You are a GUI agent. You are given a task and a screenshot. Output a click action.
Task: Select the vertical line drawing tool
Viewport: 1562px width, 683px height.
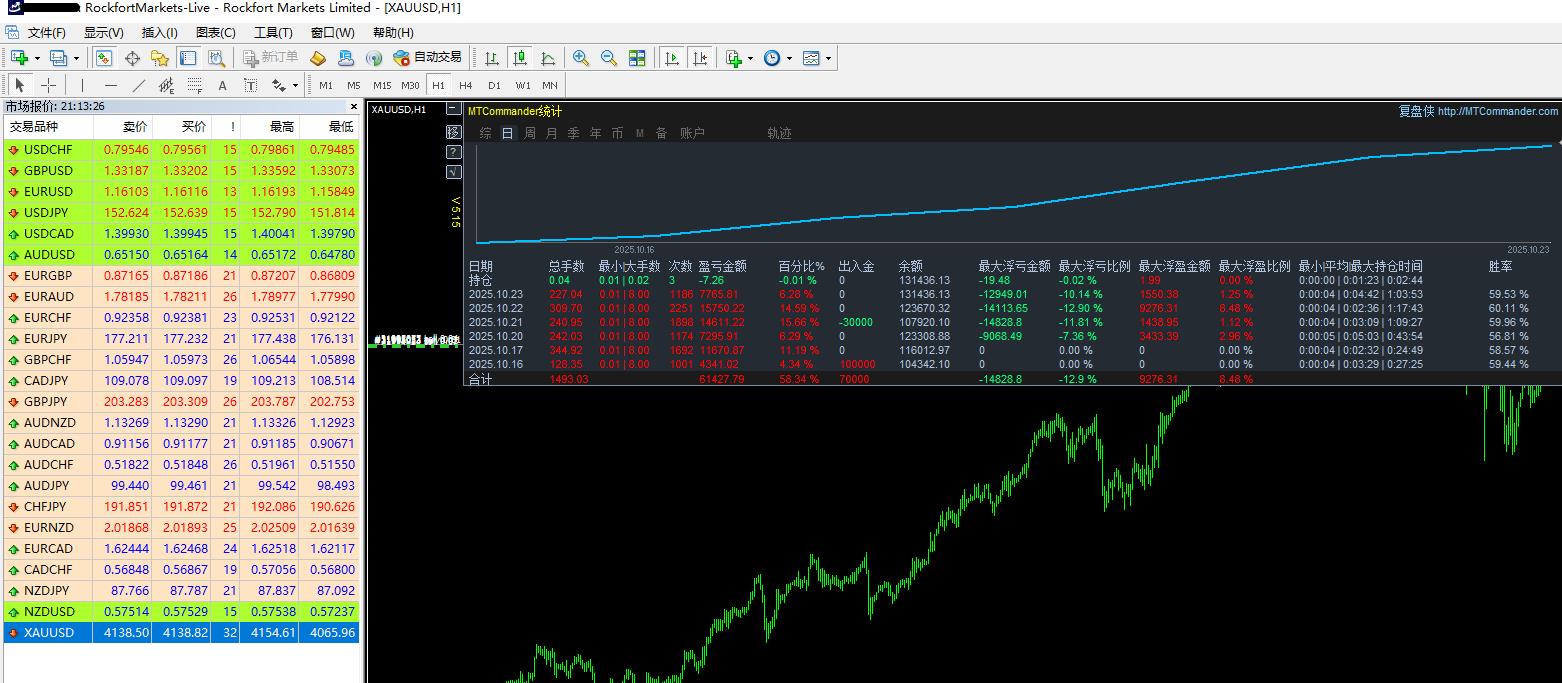82,85
